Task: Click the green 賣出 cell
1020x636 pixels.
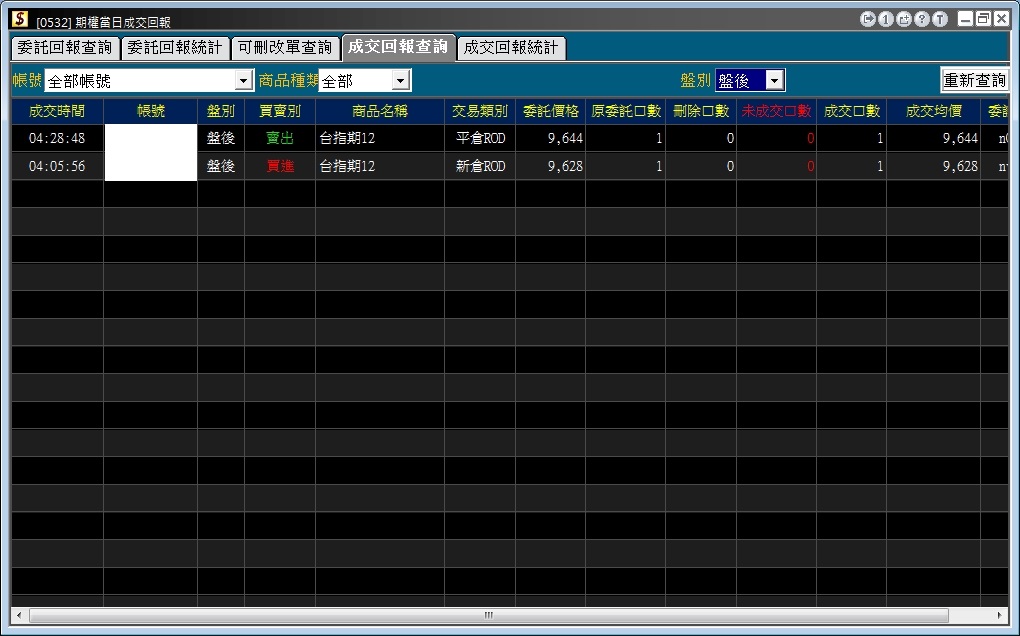Action: [x=280, y=138]
